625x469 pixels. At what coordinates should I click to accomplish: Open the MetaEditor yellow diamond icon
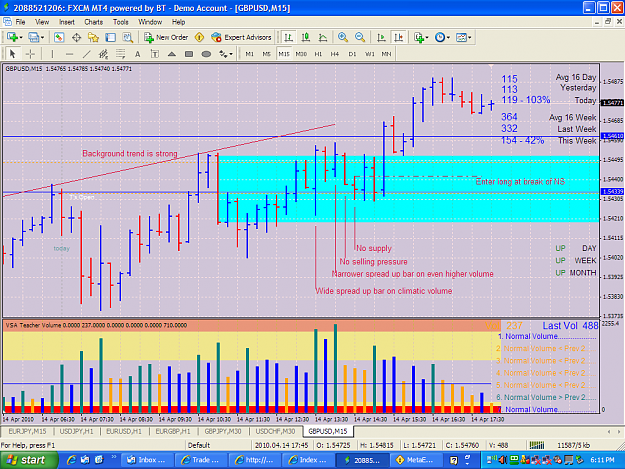click(x=199, y=37)
